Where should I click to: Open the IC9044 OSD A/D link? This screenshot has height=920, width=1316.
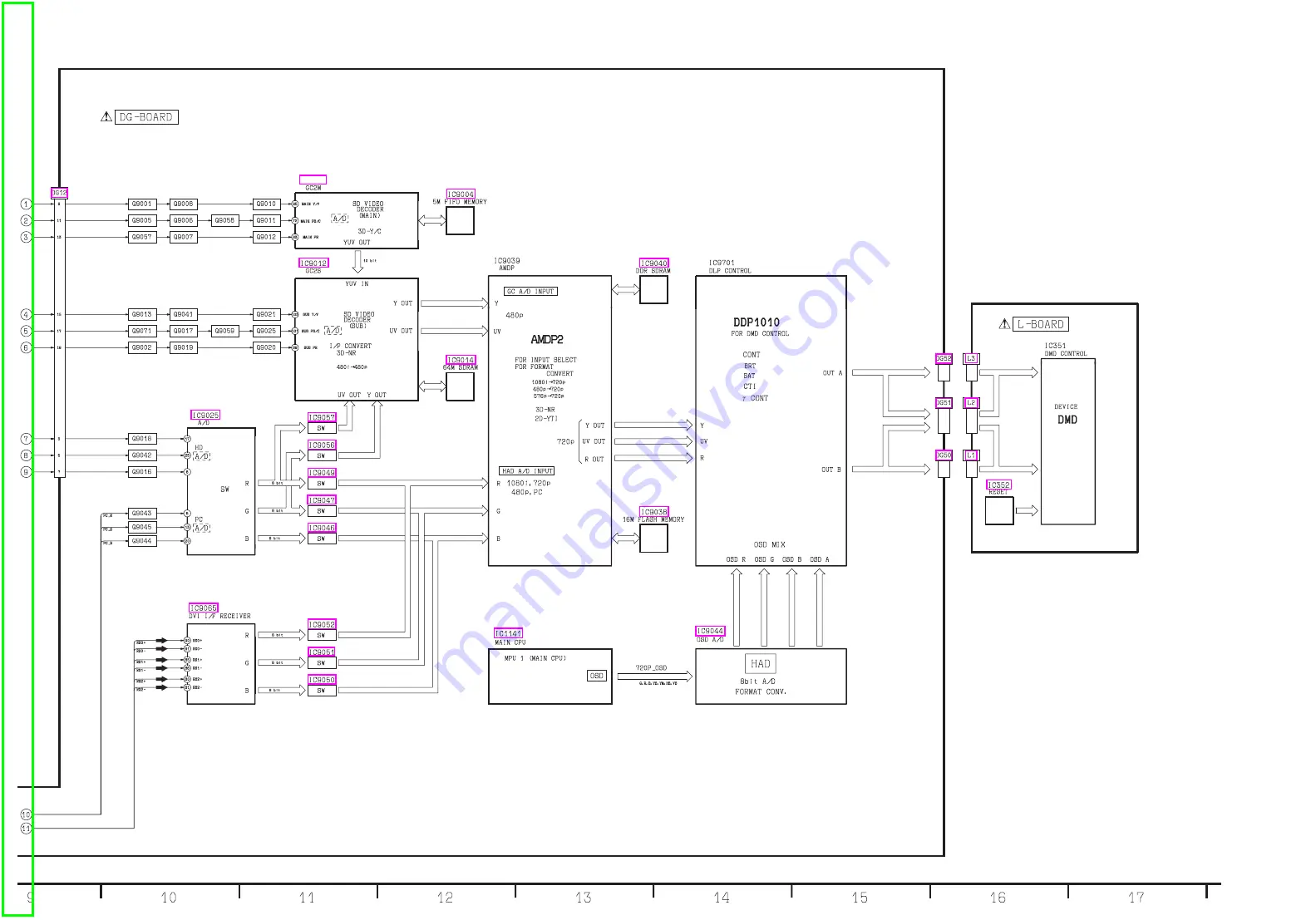pos(711,632)
